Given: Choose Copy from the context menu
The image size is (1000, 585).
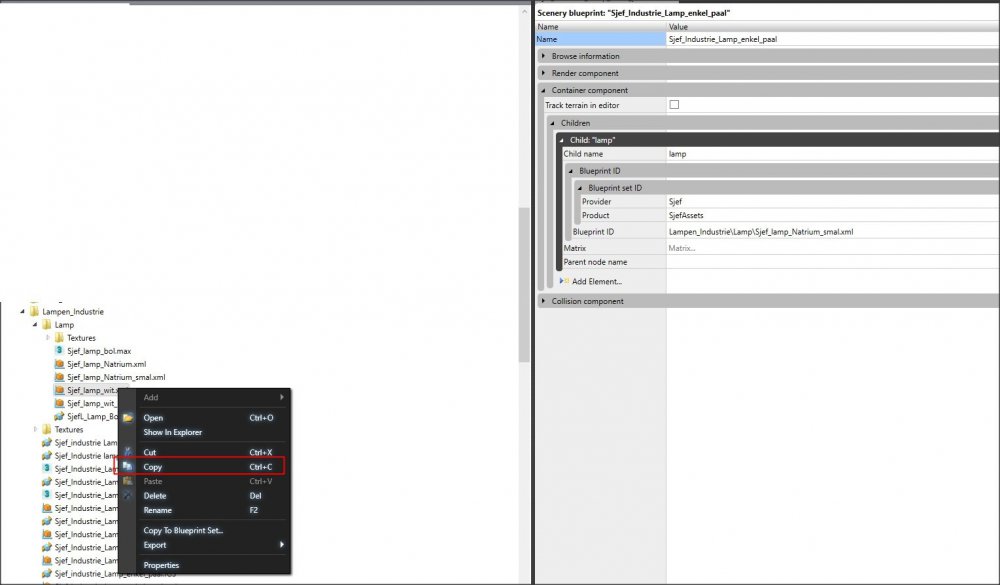Looking at the screenshot, I should [x=153, y=467].
